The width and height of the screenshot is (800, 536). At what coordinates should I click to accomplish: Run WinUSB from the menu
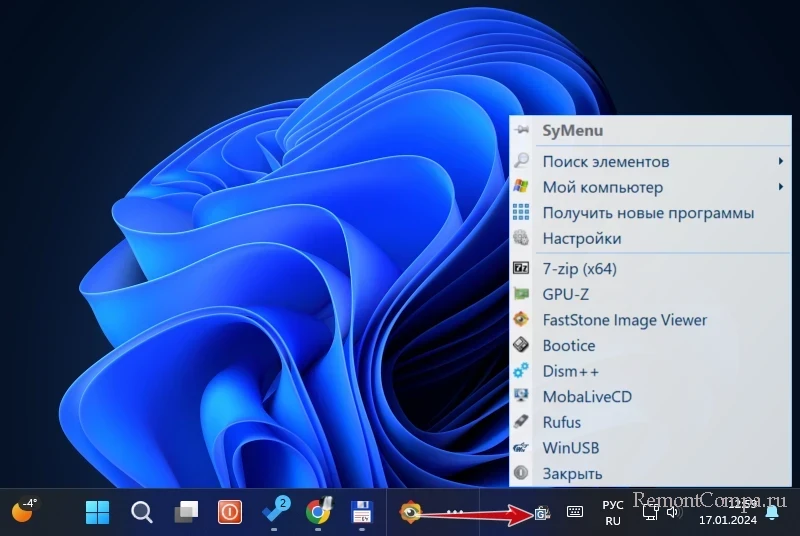coord(570,448)
